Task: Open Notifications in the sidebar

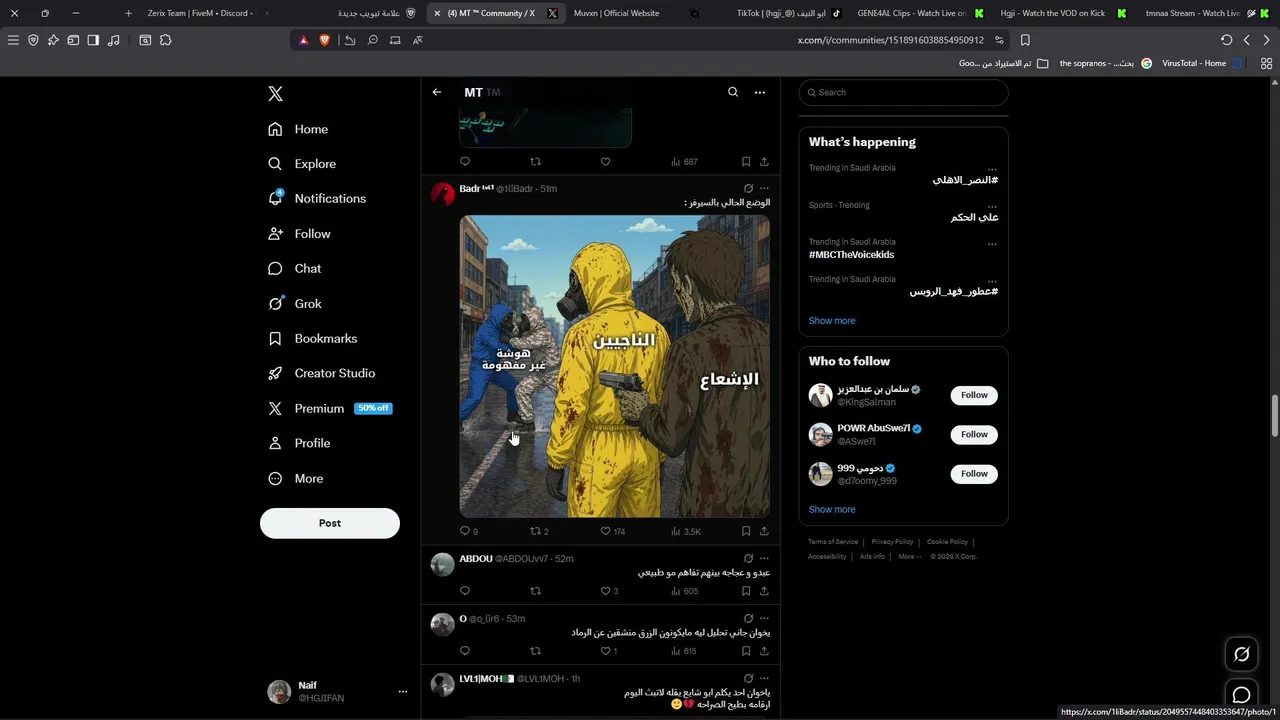Action: coord(317,198)
